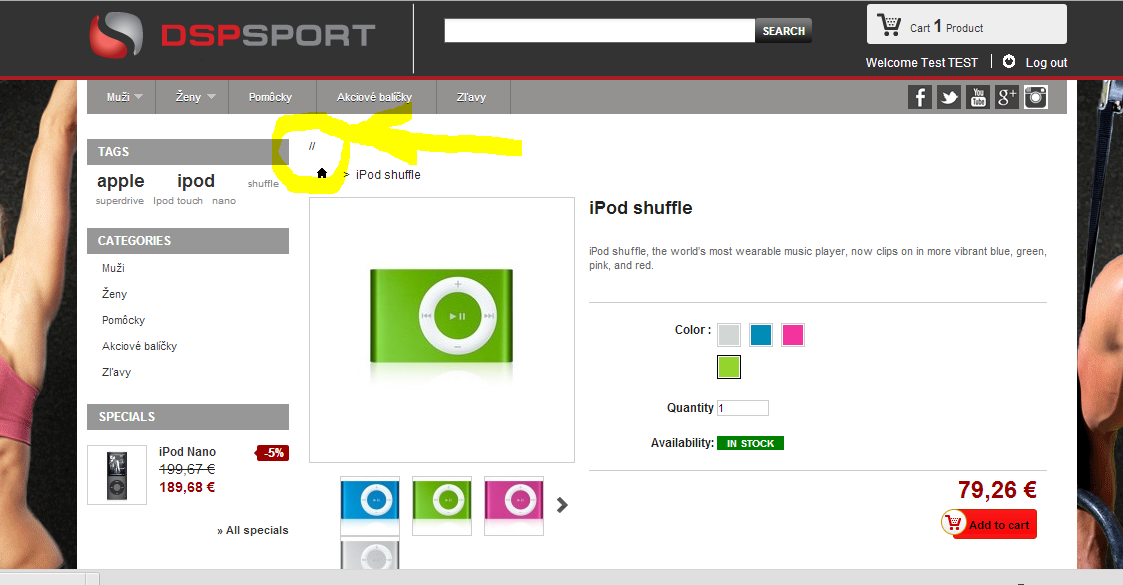Click the TAGS block header
This screenshot has height=585, width=1123.
coord(188,152)
